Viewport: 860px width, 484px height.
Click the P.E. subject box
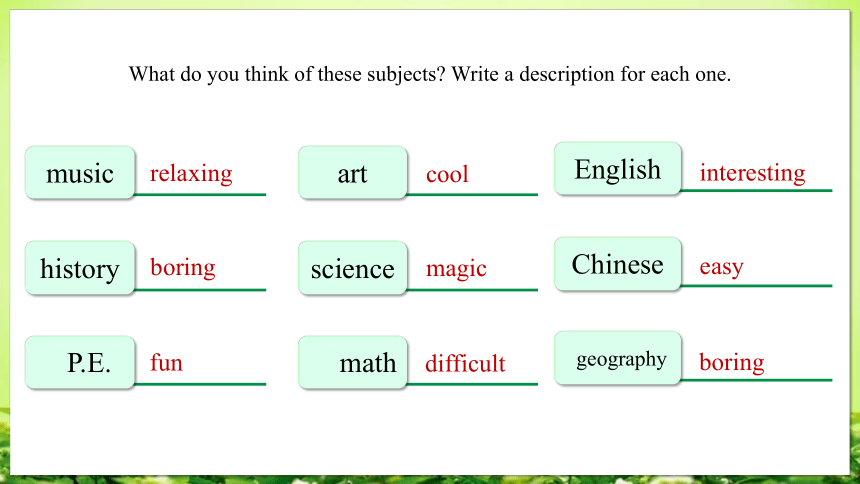coord(80,363)
